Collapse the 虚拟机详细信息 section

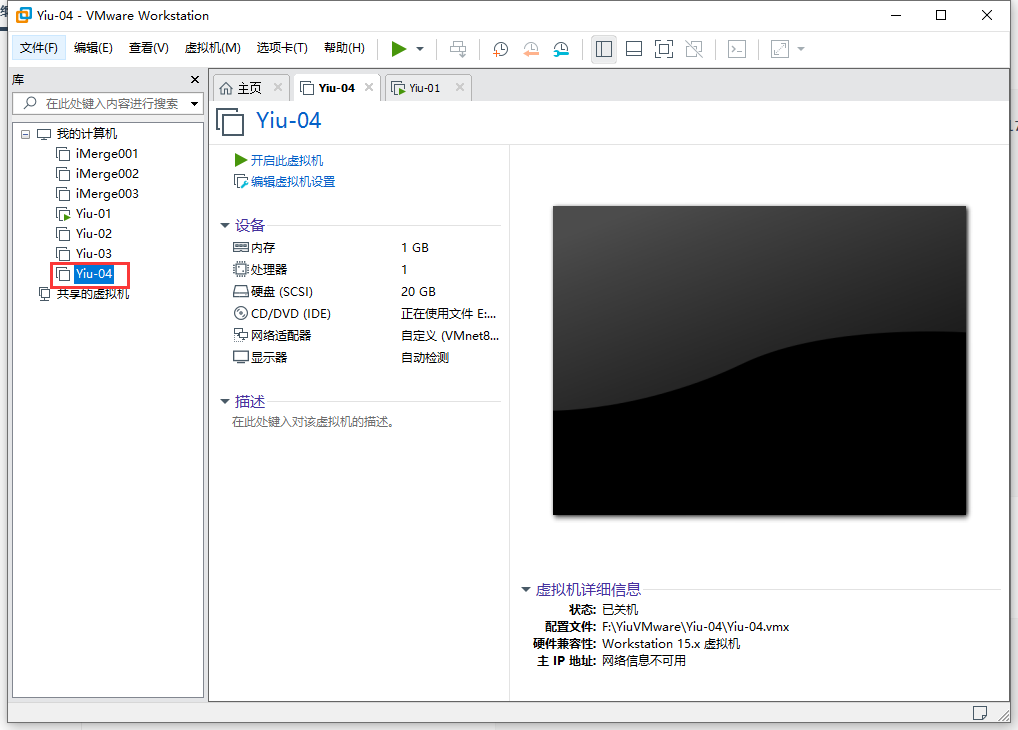(526, 590)
